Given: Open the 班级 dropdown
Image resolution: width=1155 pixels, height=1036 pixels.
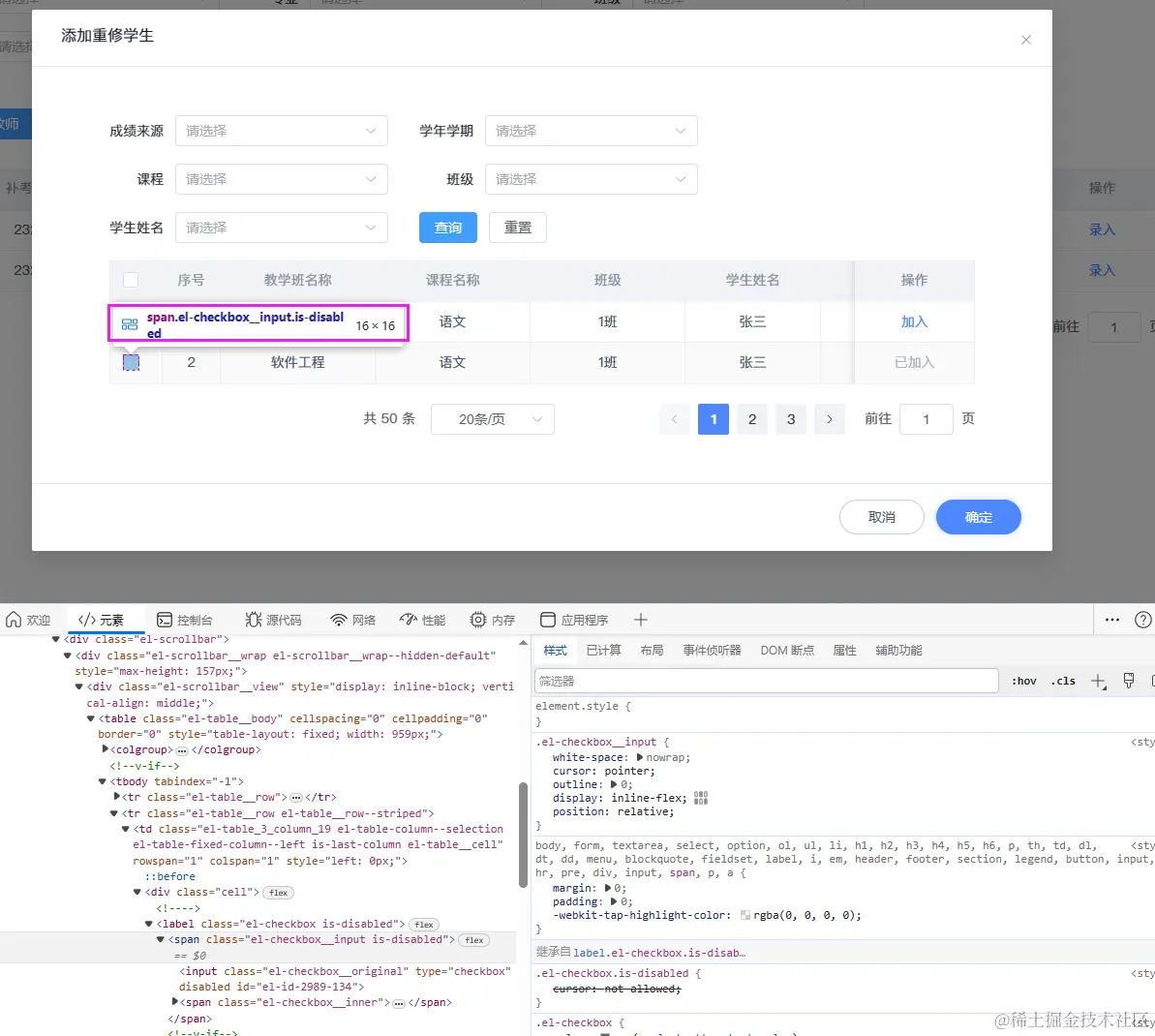Looking at the screenshot, I should (x=591, y=179).
